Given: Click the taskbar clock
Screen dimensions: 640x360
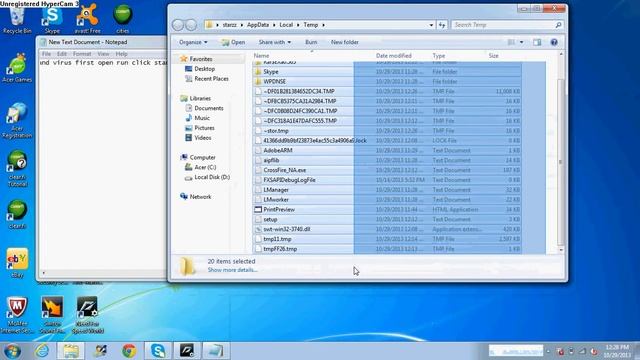Looking at the screenshot, I should coord(618,351).
